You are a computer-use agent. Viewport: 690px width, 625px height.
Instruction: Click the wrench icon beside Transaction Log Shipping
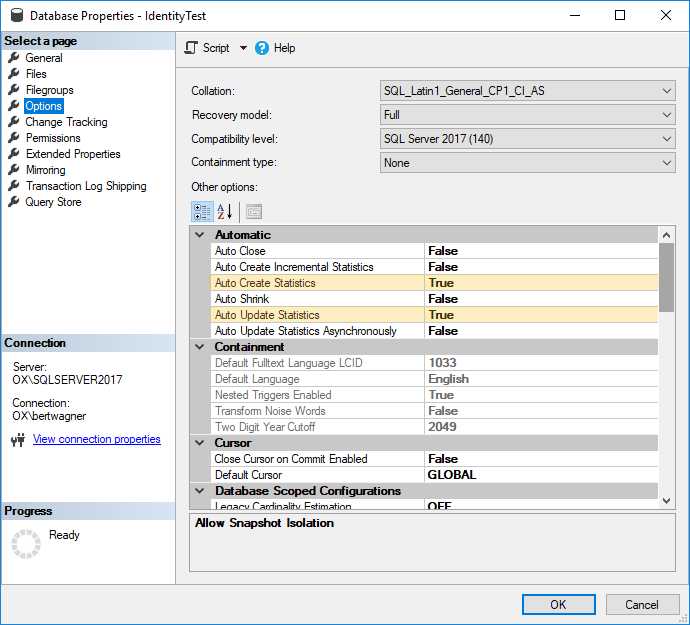(14, 185)
